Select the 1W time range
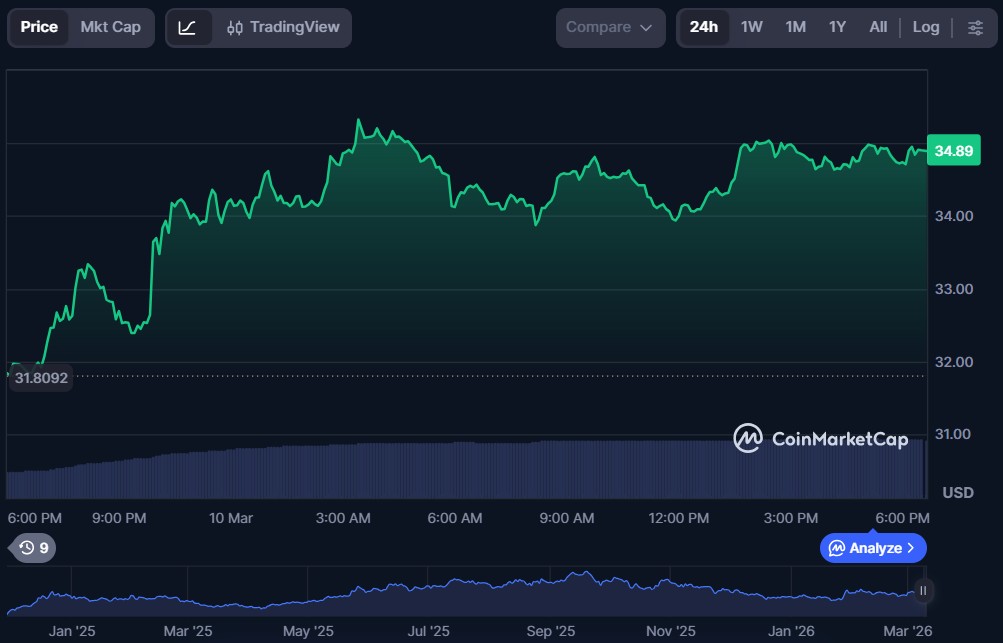 (752, 28)
